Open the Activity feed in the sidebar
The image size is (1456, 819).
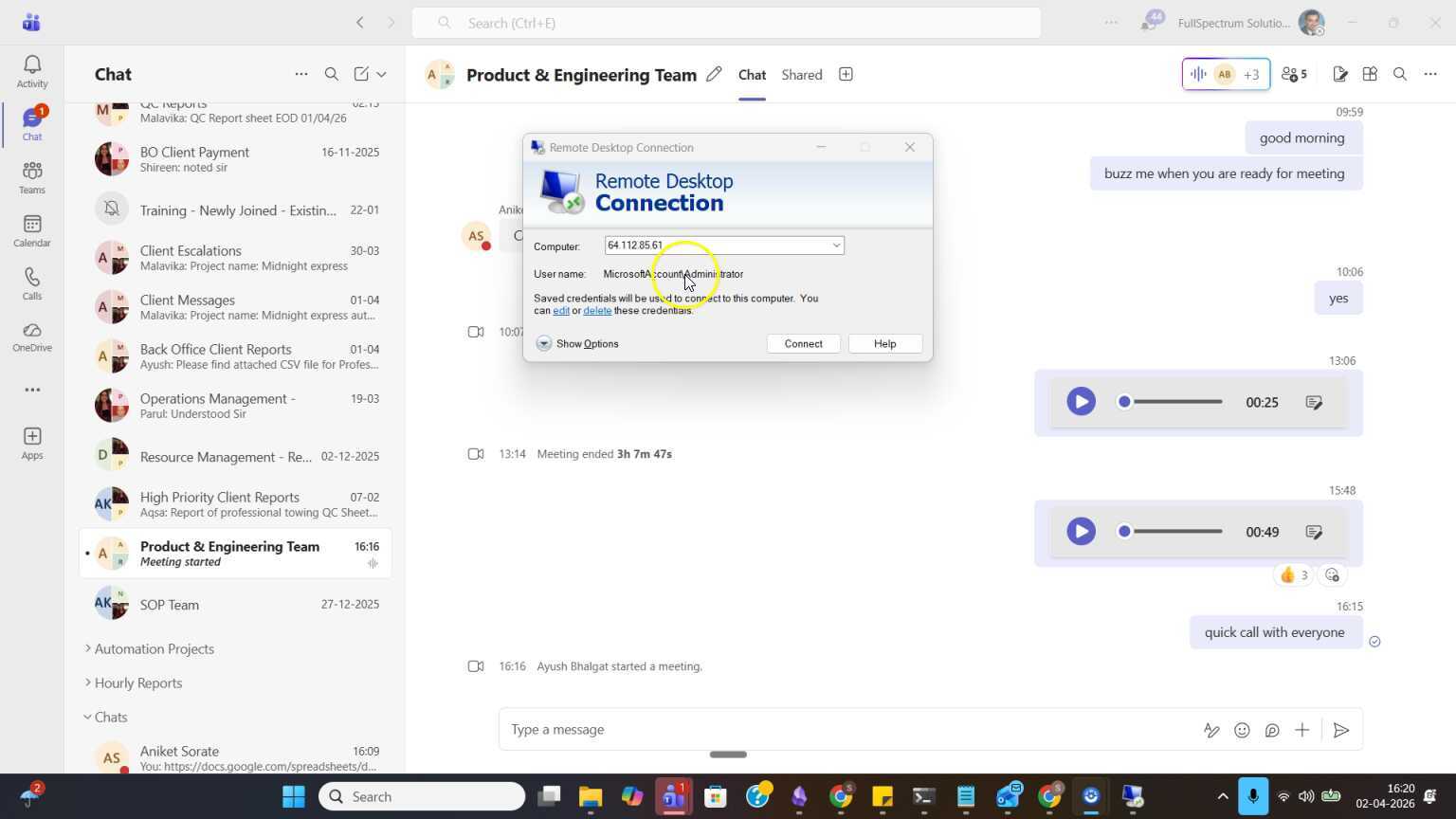31,71
